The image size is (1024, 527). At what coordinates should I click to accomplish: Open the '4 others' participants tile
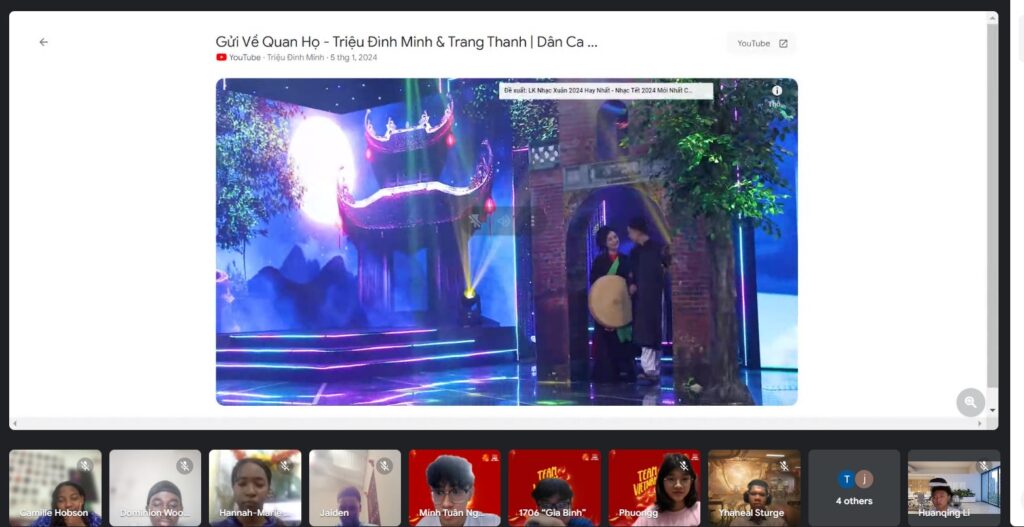point(854,488)
